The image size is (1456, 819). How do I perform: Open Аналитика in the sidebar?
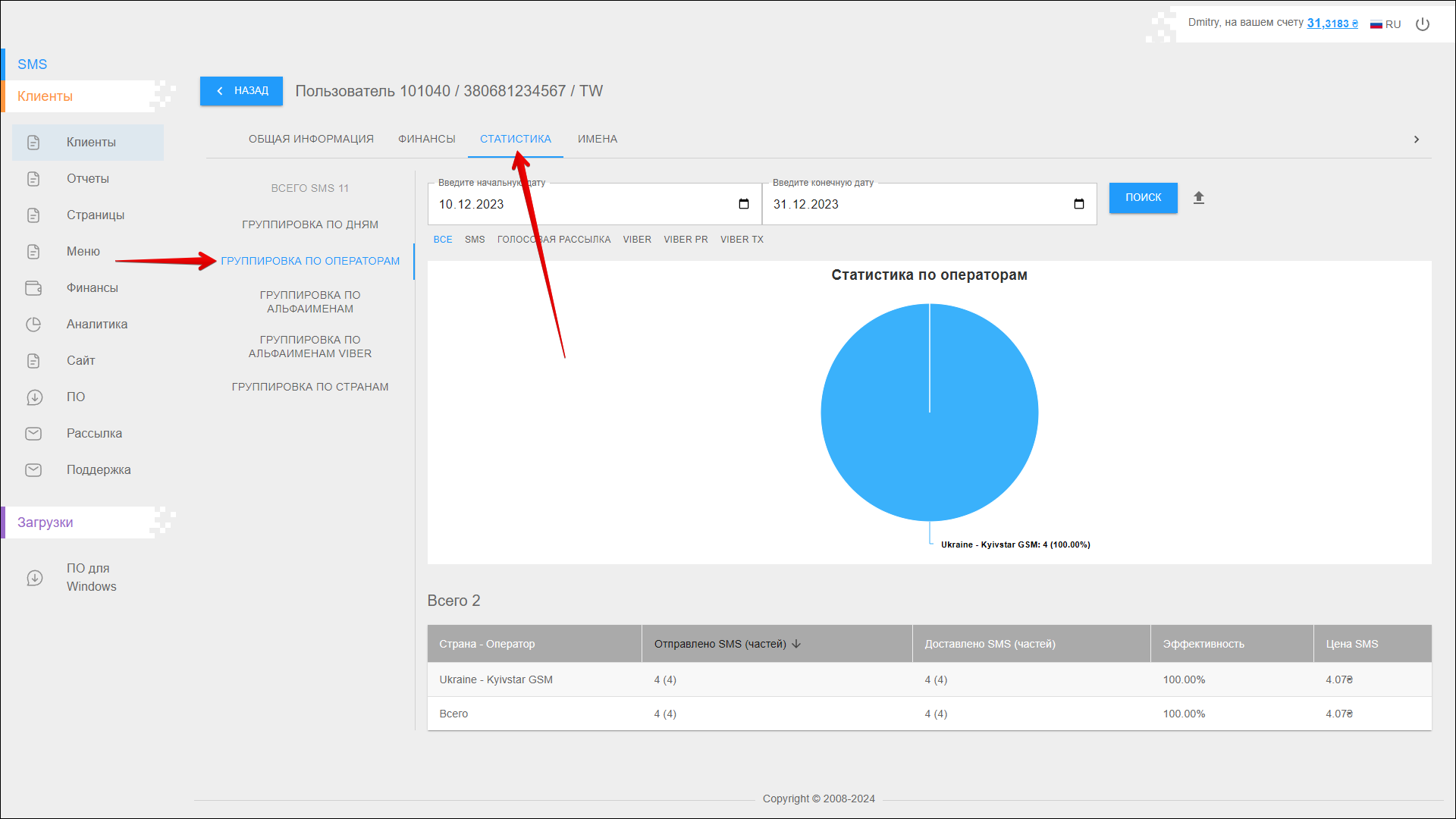[96, 325]
